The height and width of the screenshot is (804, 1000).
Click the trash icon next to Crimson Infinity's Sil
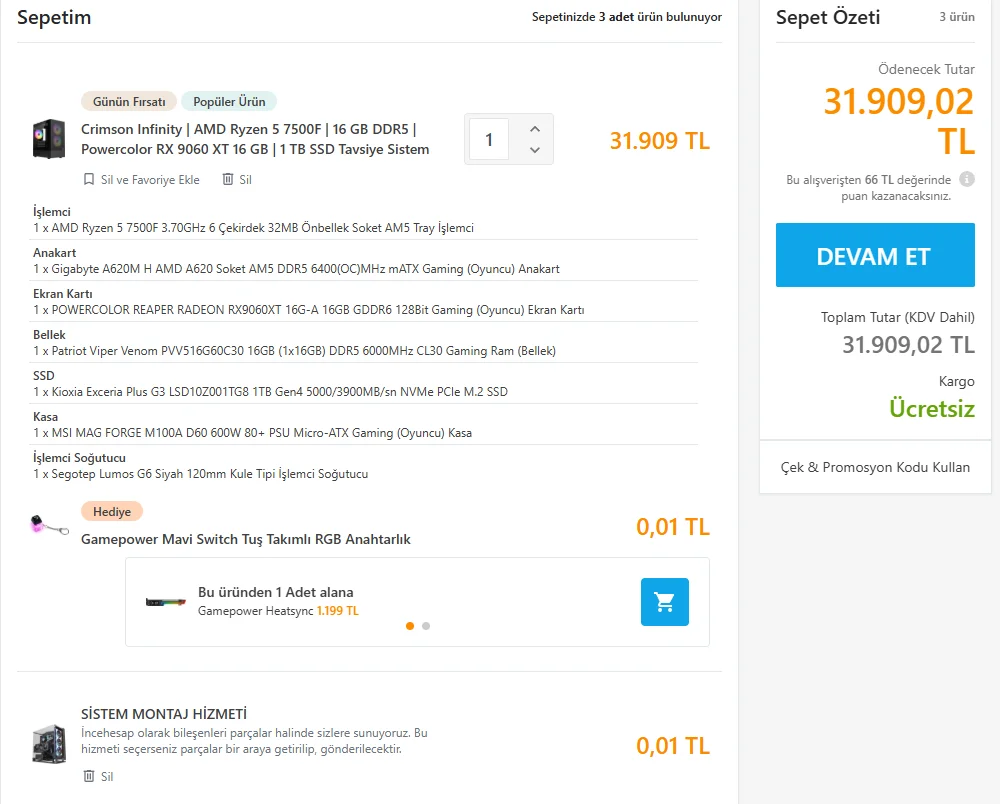coord(228,179)
